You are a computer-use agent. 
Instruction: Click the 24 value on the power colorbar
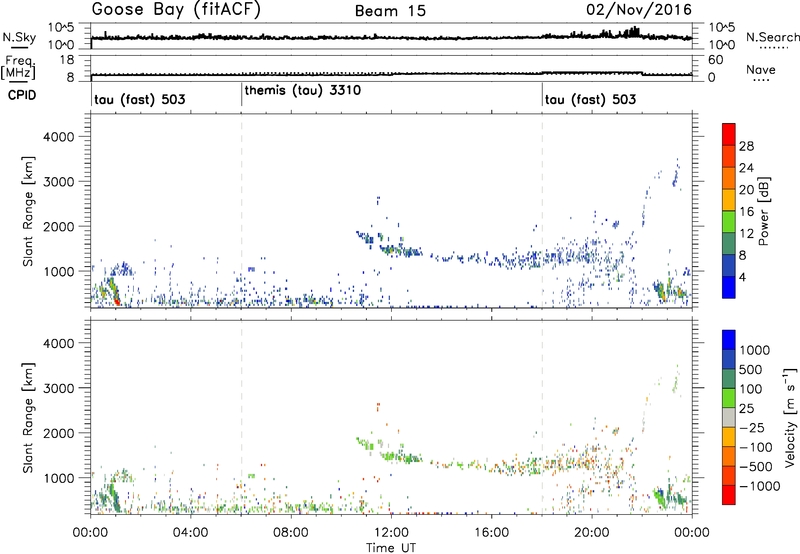746,168
